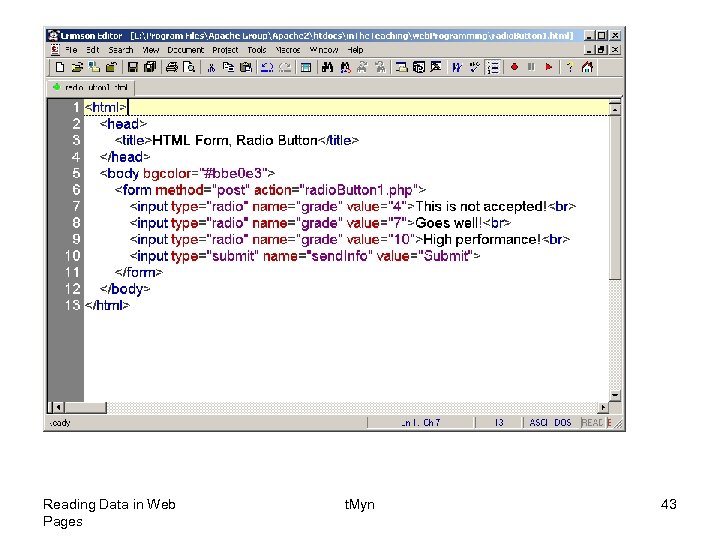Select the radioButton1.html document tab

tap(91, 87)
